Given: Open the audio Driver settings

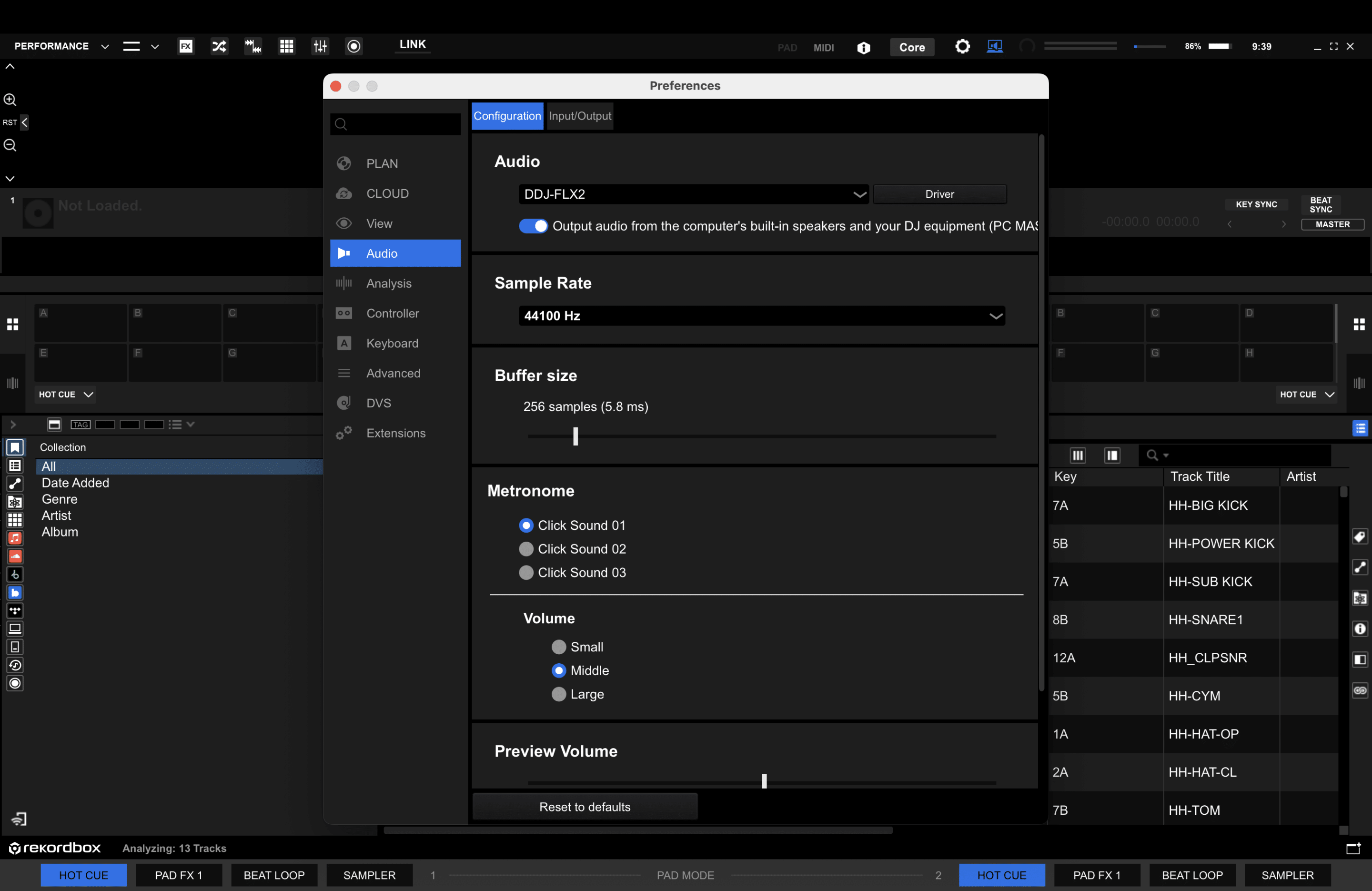Looking at the screenshot, I should click(x=939, y=194).
